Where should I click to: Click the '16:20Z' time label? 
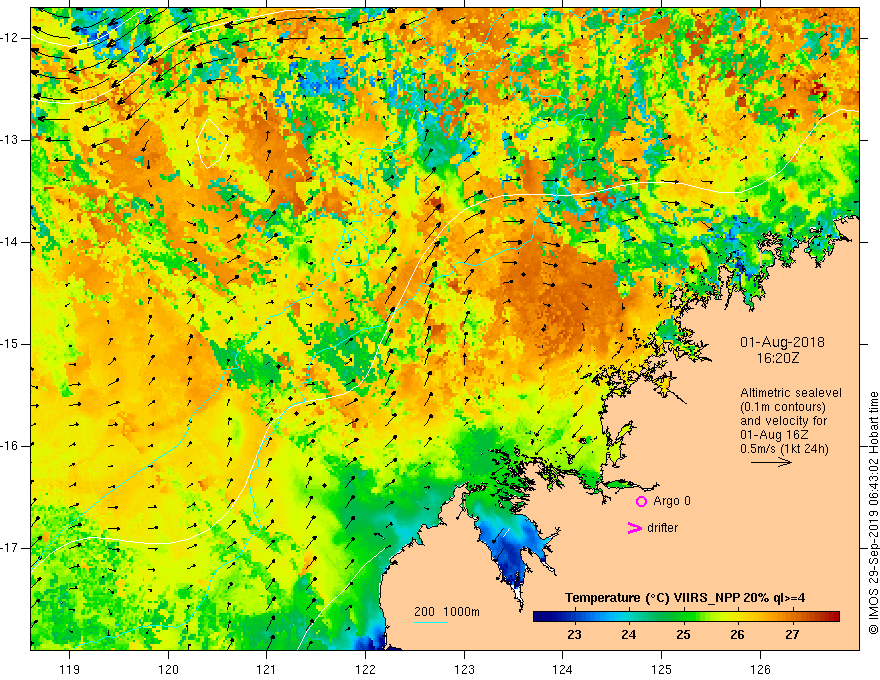(778, 357)
